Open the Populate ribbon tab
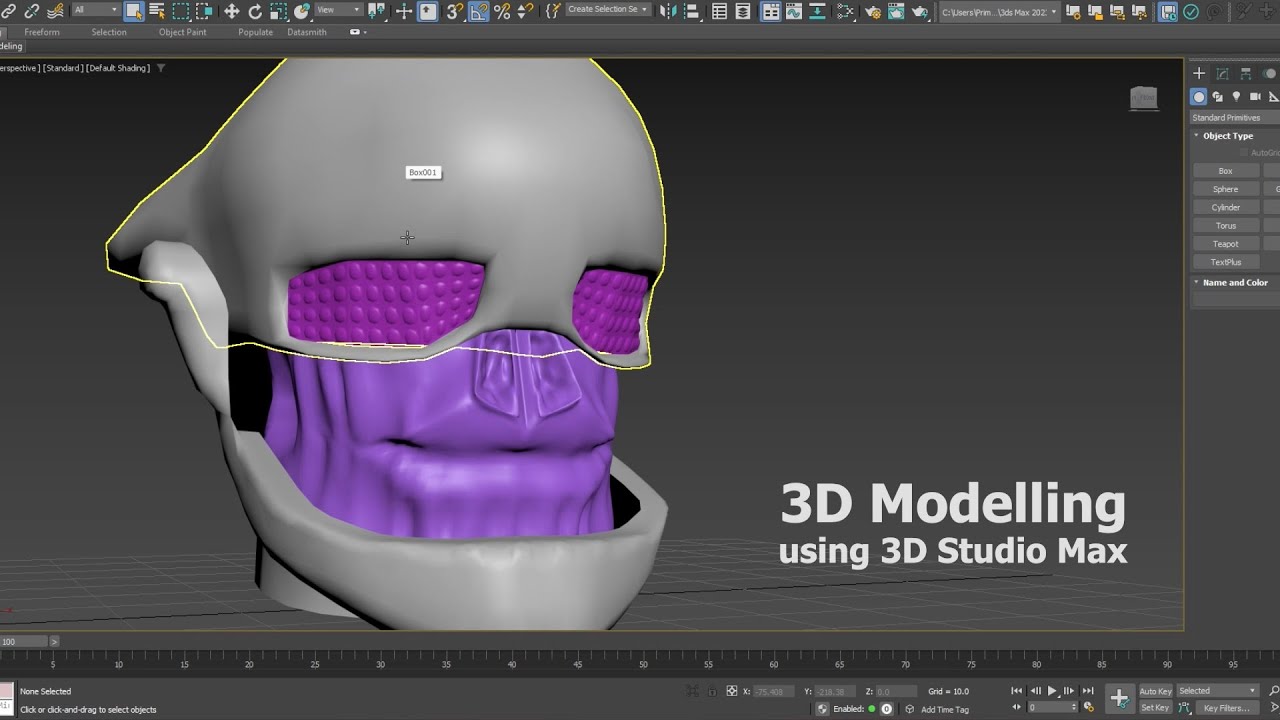Viewport: 1280px width, 720px height. [x=255, y=32]
